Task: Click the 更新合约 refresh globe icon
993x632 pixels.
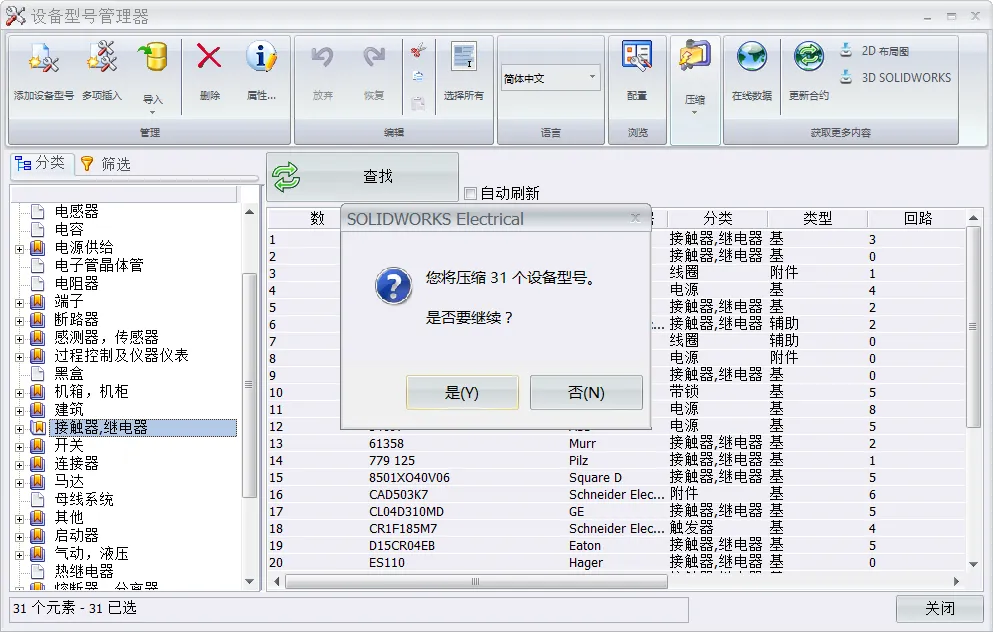Action: (809, 57)
